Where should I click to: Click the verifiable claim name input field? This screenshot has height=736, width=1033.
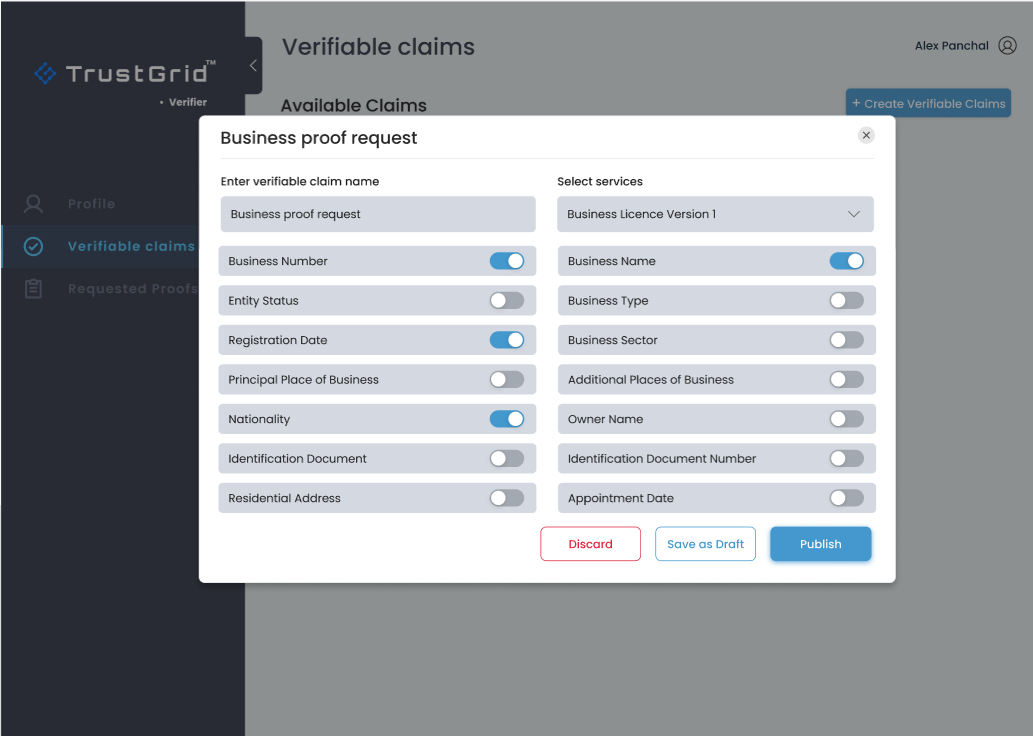pos(378,214)
